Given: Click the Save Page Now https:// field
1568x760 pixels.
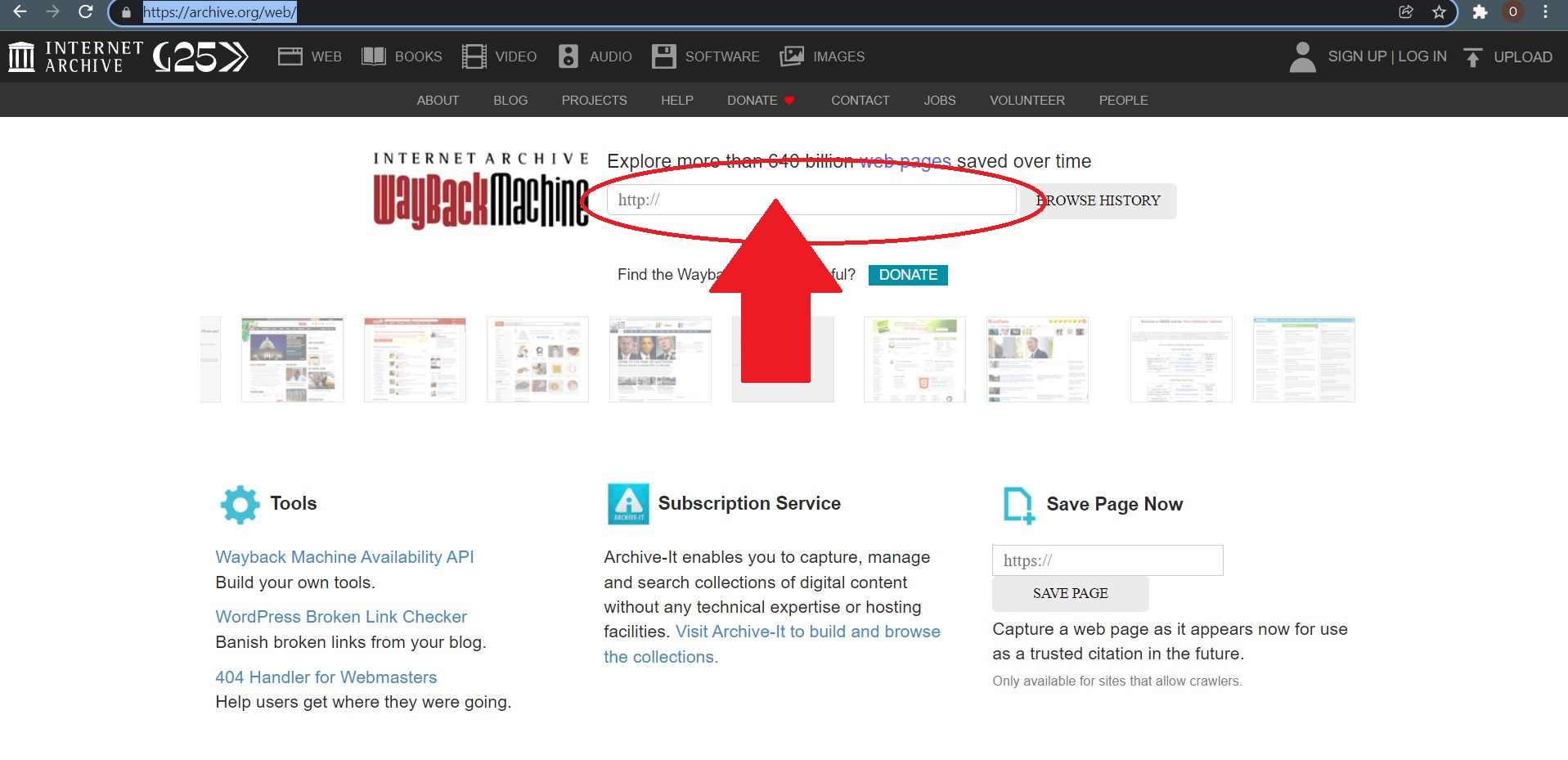Looking at the screenshot, I should pyautogui.click(x=1107, y=560).
